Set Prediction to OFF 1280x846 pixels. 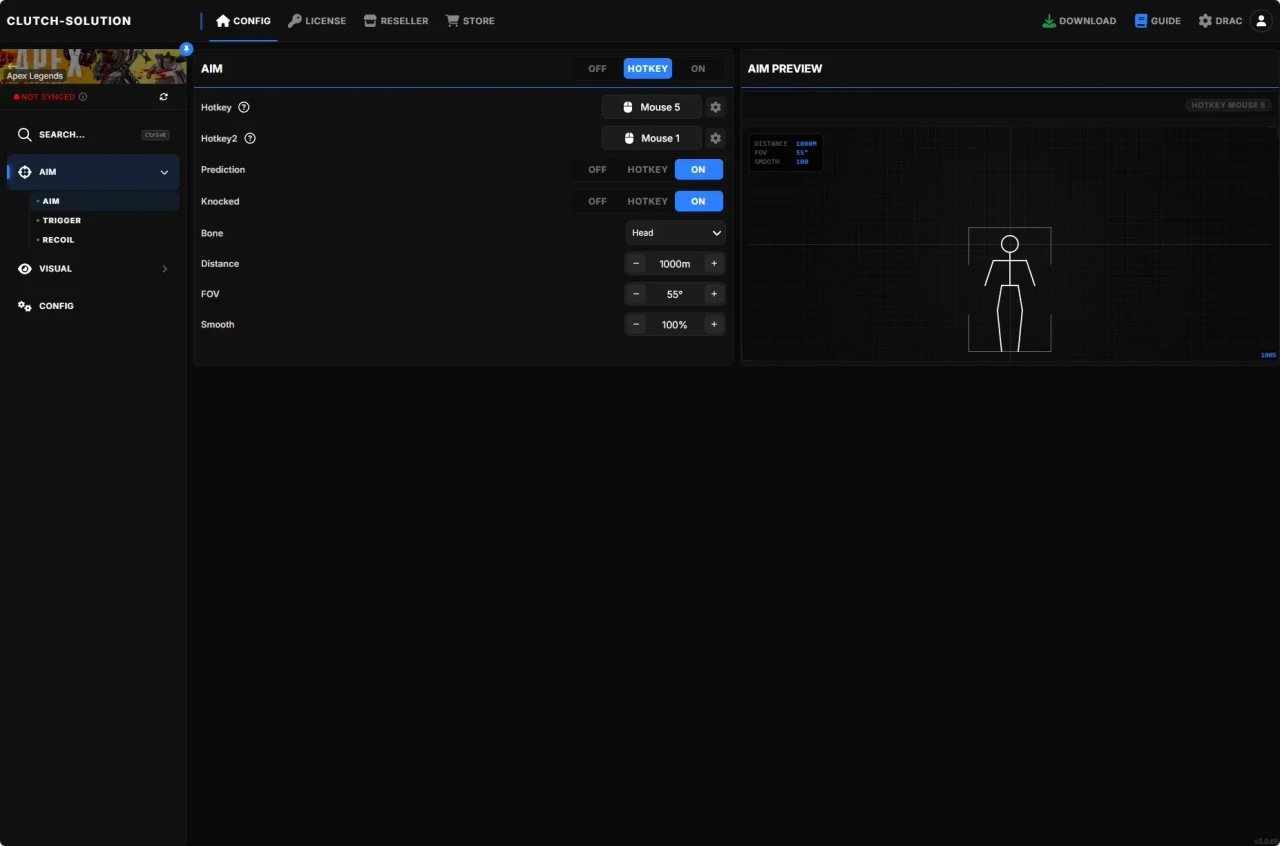point(597,169)
